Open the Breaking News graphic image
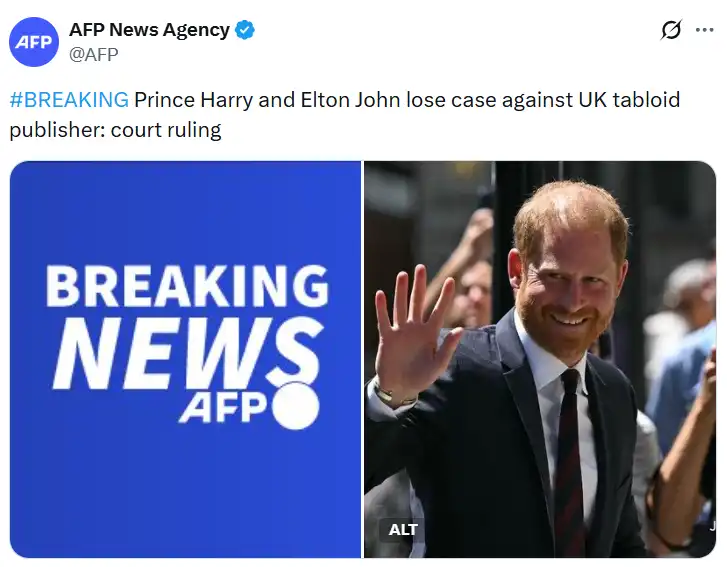Viewport: 727px width, 567px height. [185, 359]
